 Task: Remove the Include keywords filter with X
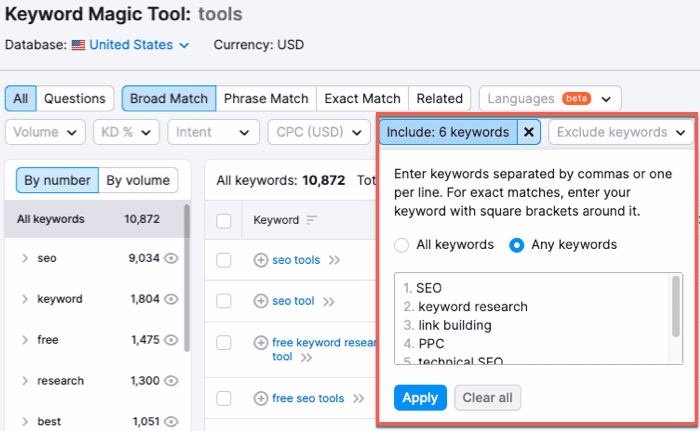529,132
